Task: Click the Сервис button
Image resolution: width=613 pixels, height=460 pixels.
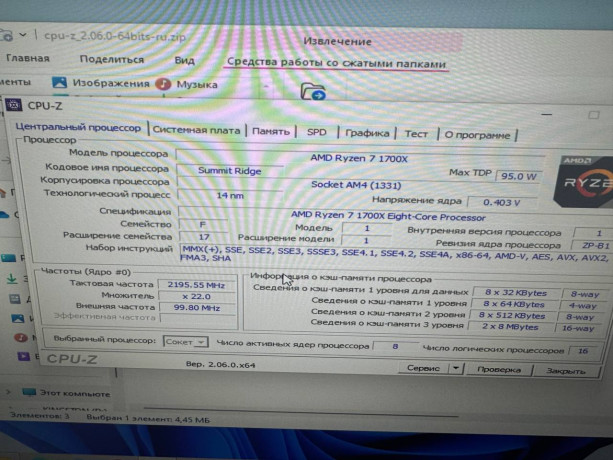Action: 423,368
